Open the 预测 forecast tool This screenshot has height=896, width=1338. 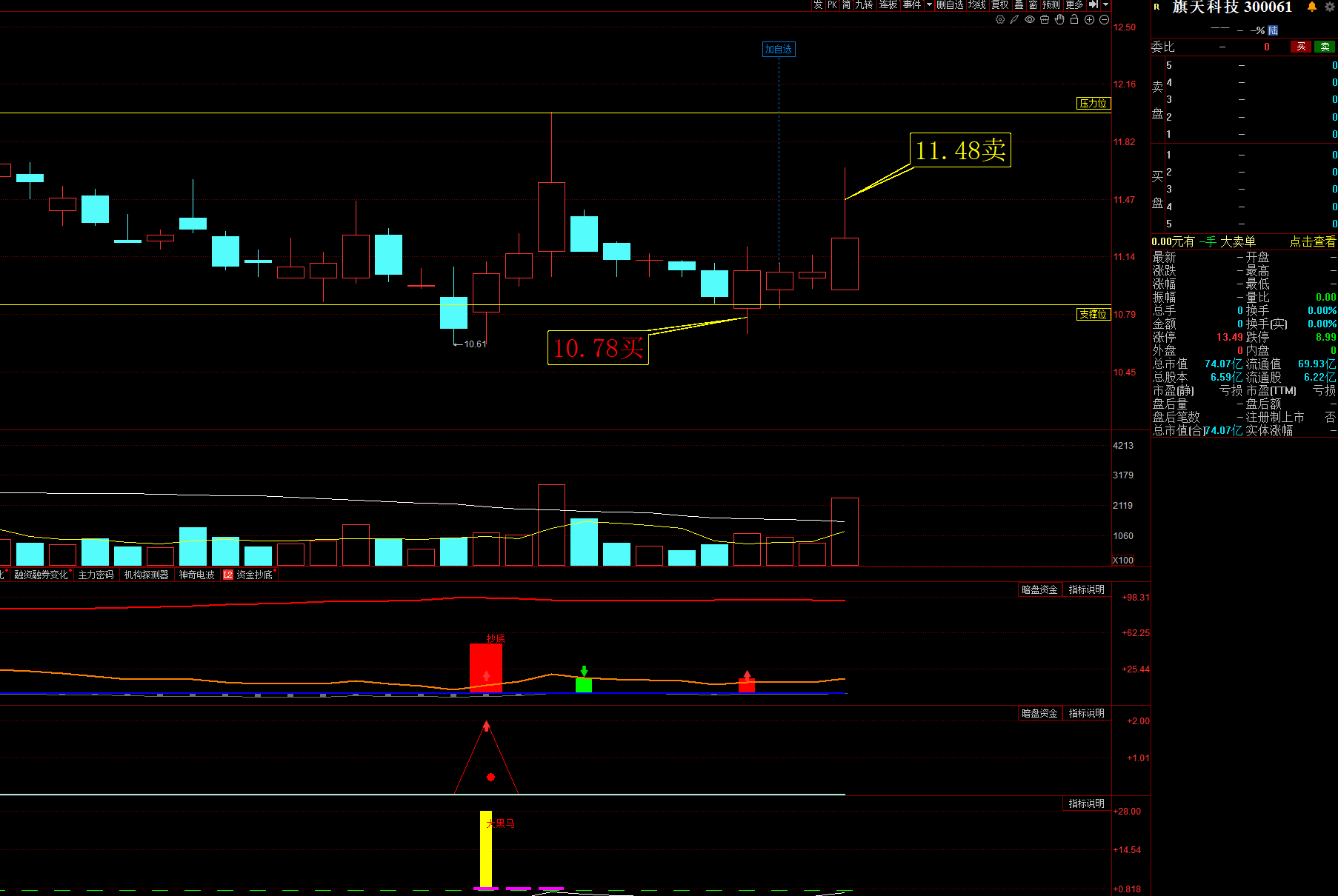pyautogui.click(x=1051, y=4)
